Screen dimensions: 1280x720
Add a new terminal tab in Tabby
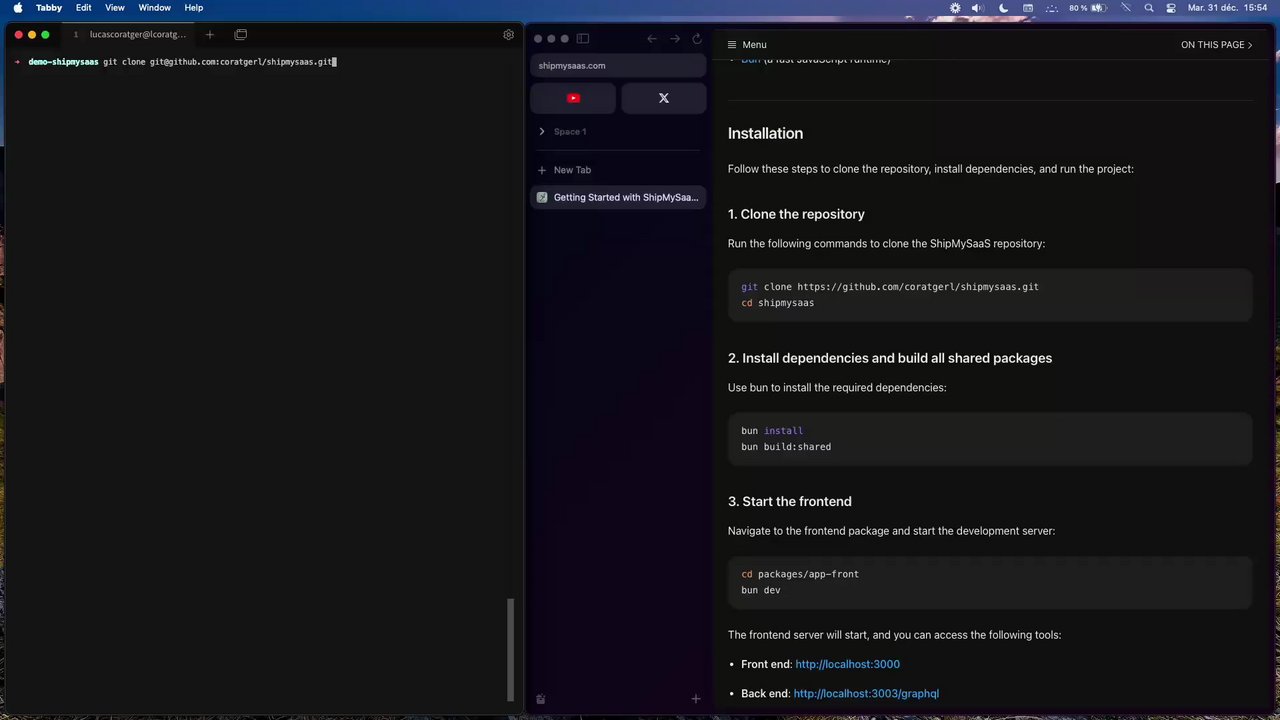[x=209, y=34]
